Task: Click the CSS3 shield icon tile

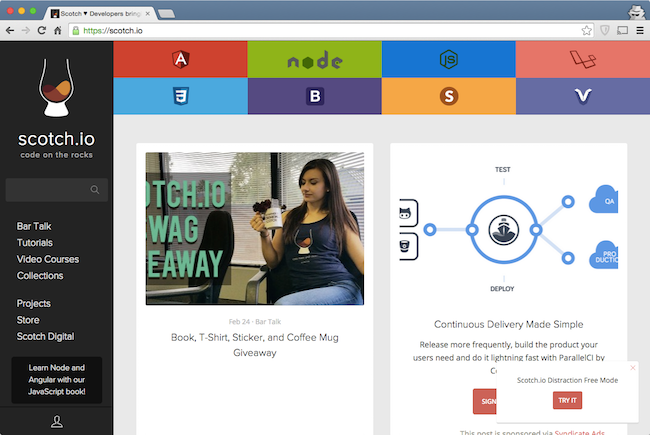Action: click(181, 96)
